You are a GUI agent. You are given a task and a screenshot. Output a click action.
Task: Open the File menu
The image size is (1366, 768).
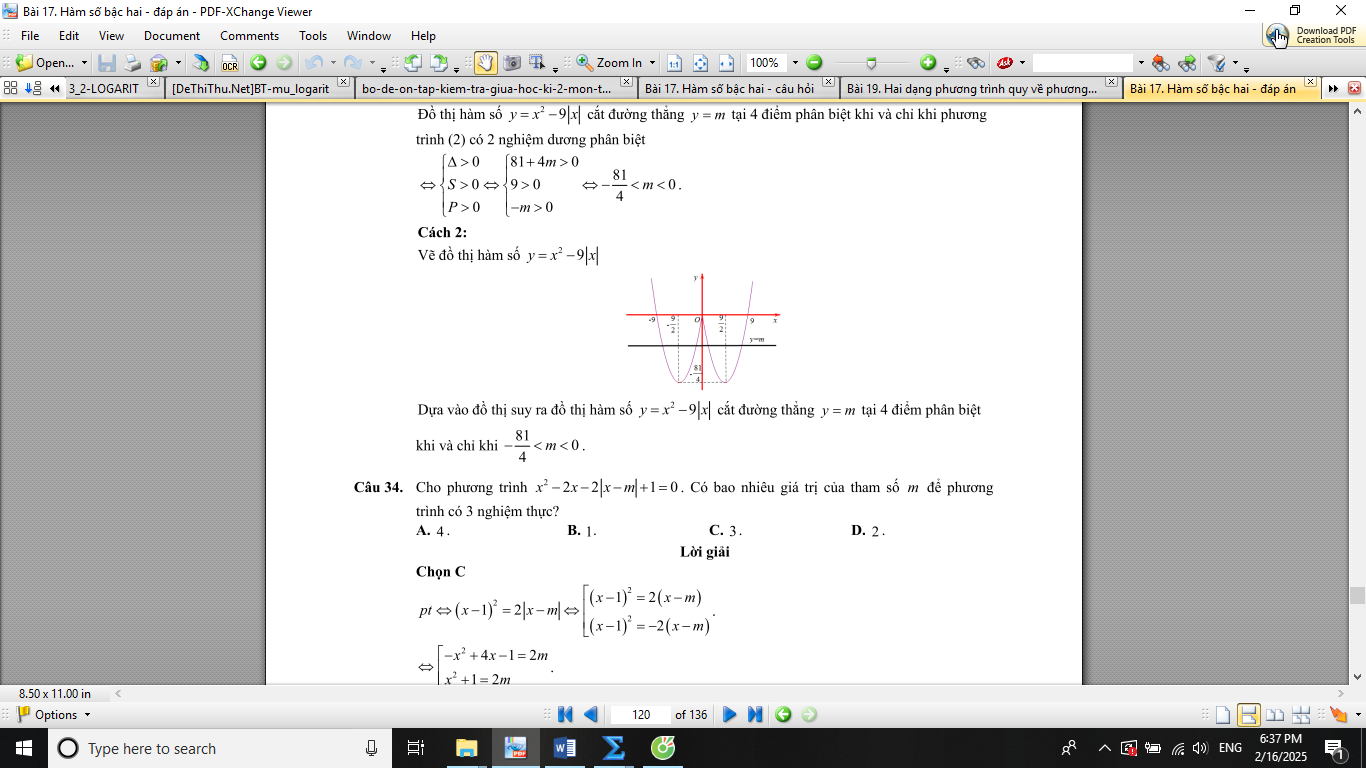pos(30,36)
